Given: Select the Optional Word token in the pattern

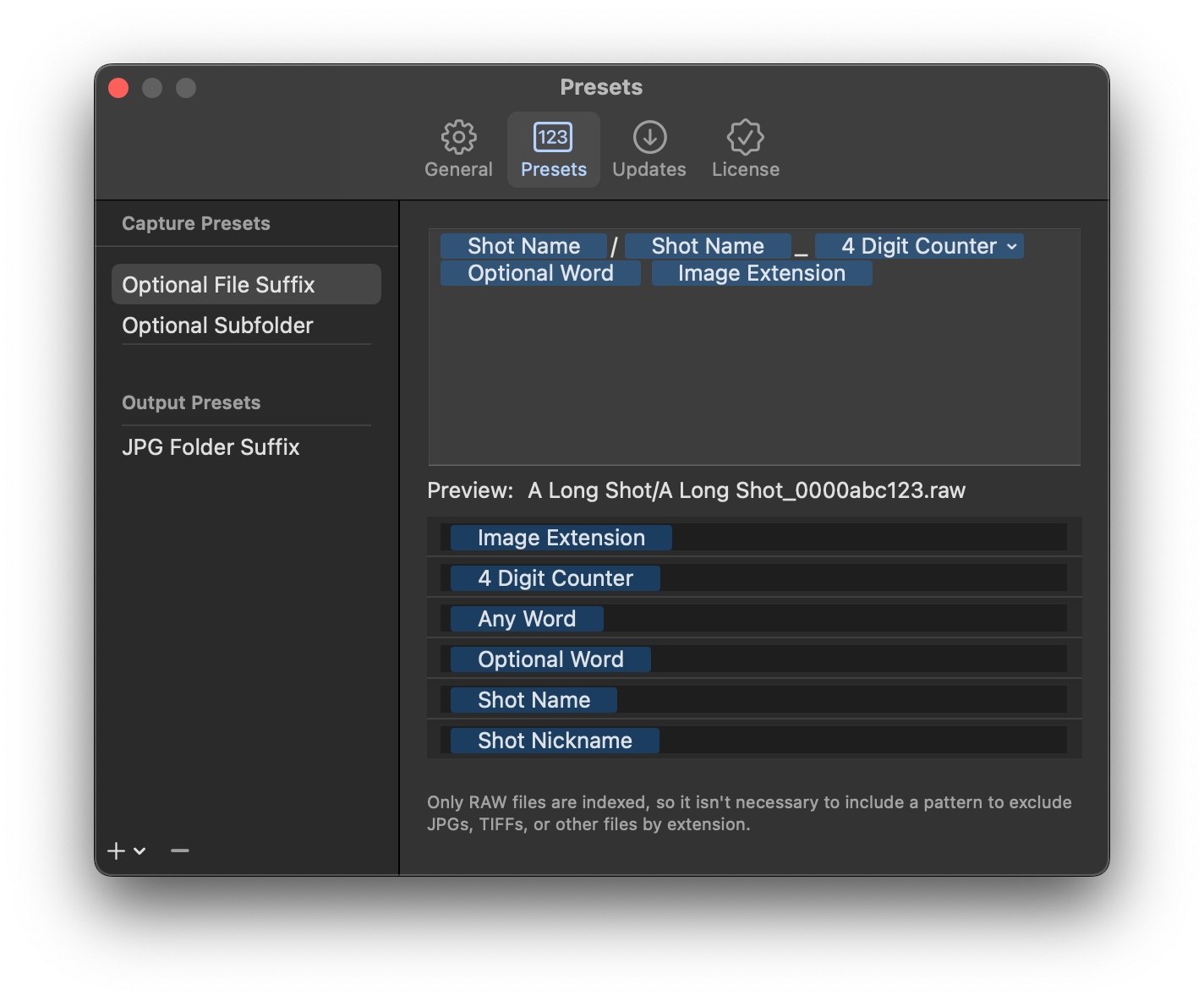Looking at the screenshot, I should click(540, 272).
